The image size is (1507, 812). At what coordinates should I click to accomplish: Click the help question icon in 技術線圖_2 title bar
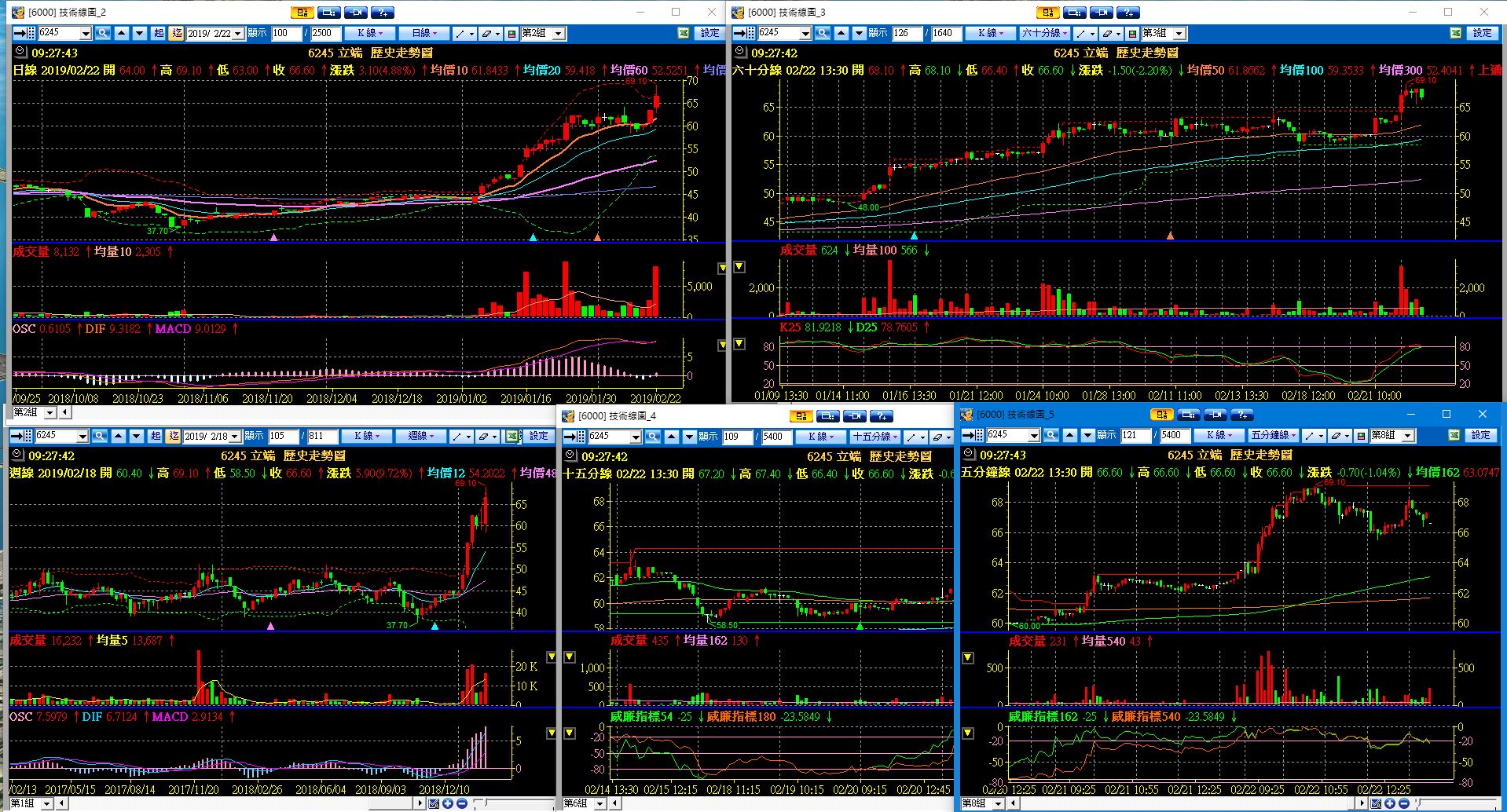(x=382, y=12)
